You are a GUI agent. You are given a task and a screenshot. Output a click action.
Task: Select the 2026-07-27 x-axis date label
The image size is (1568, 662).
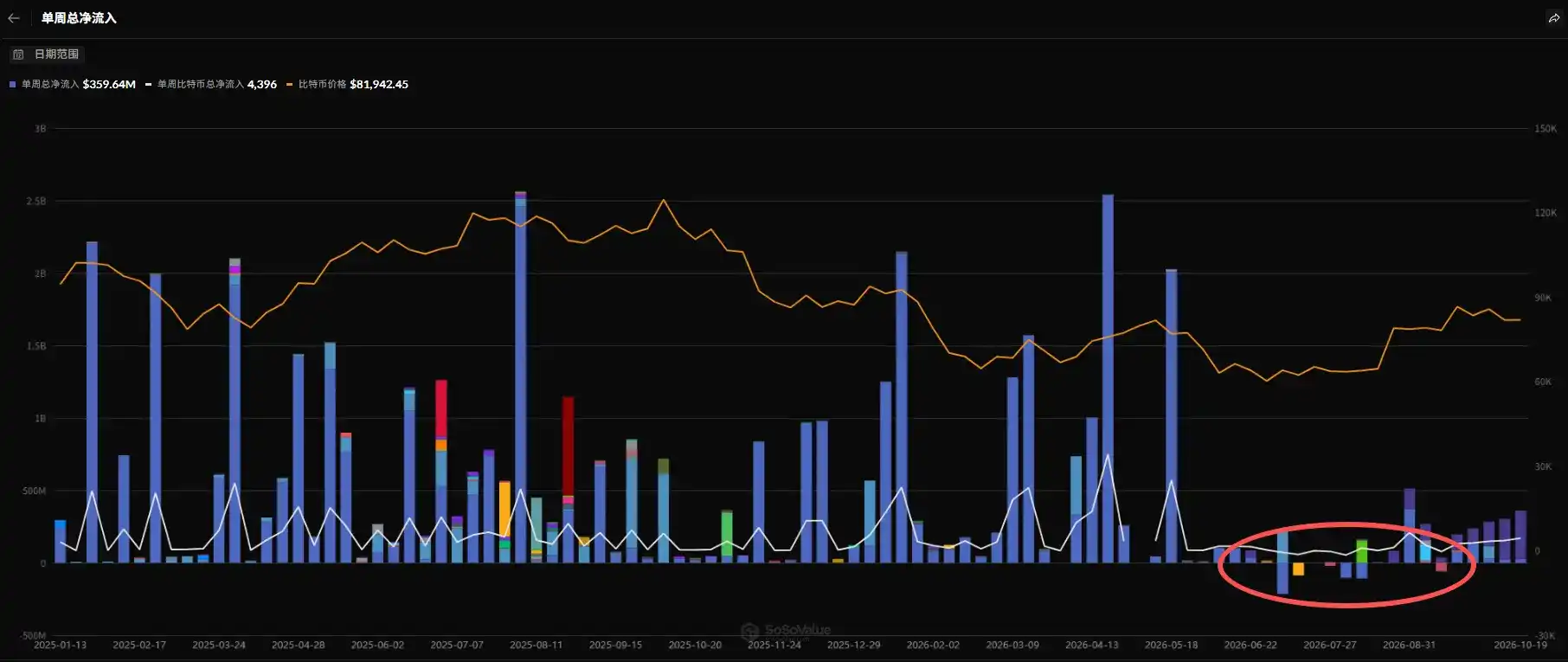[x=1330, y=646]
